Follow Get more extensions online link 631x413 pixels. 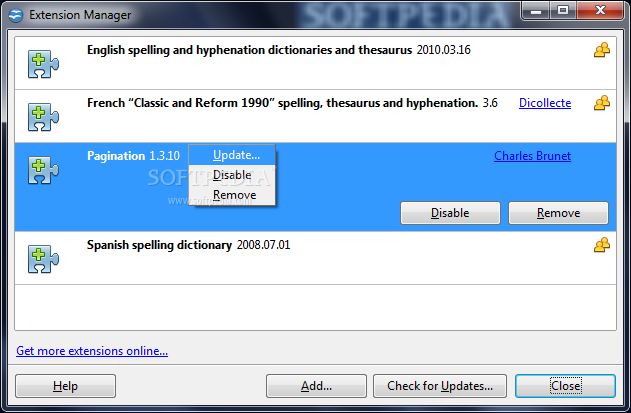pos(92,351)
